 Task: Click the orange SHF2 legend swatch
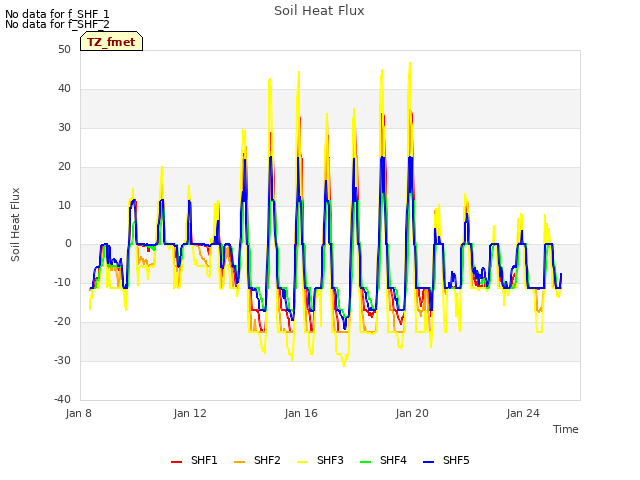[240, 462]
